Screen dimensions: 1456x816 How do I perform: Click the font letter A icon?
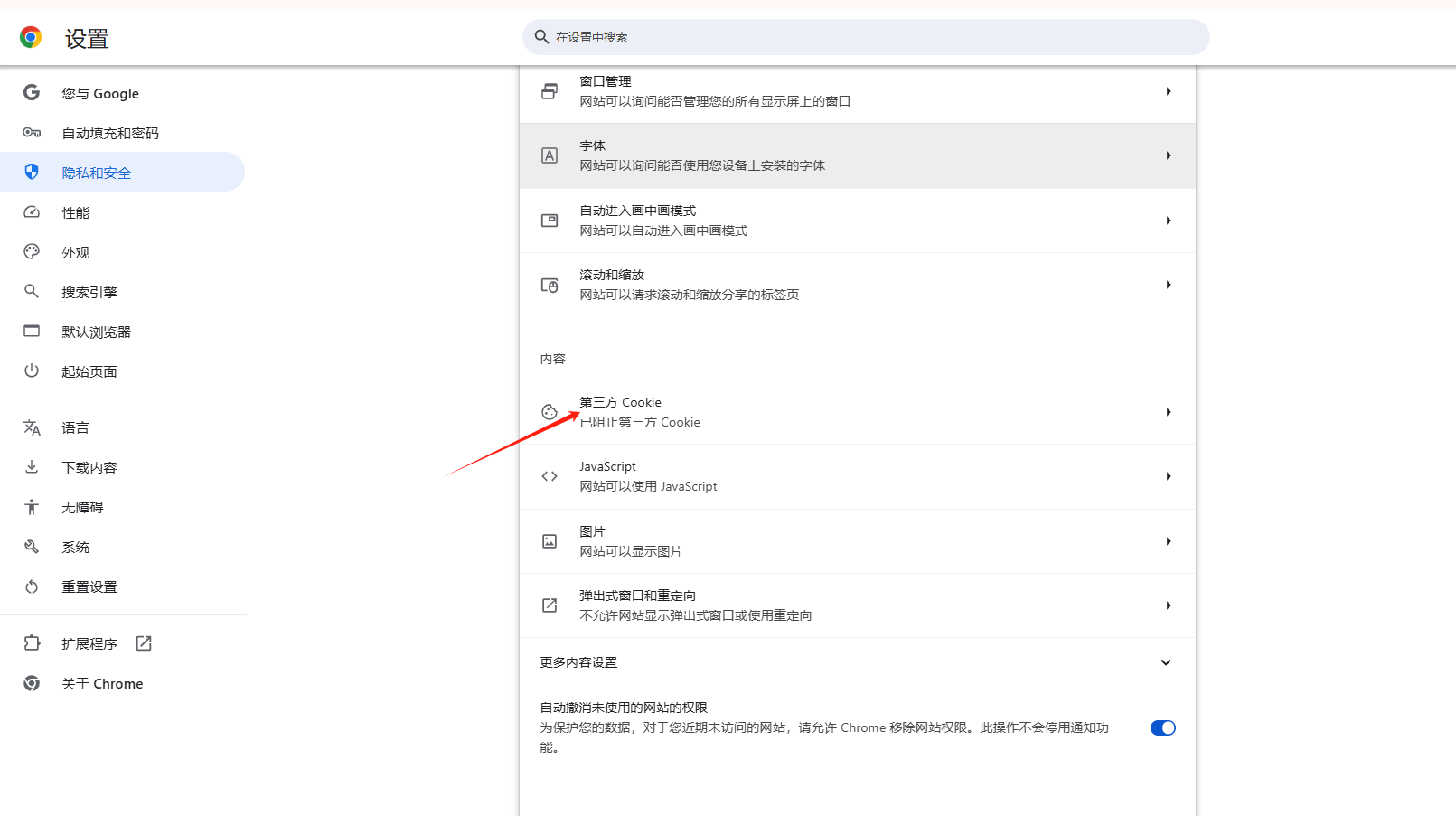550,155
